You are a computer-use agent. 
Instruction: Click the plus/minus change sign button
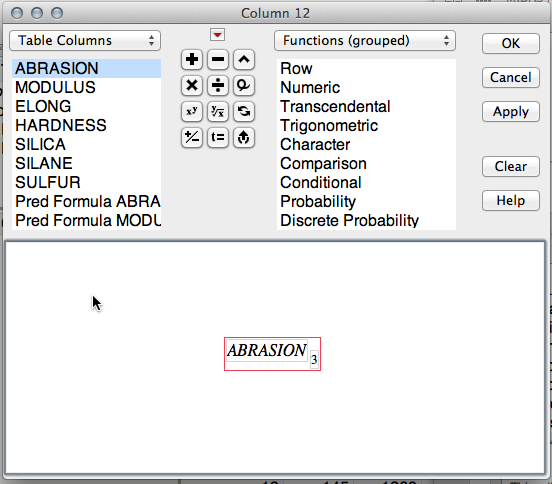coord(192,137)
